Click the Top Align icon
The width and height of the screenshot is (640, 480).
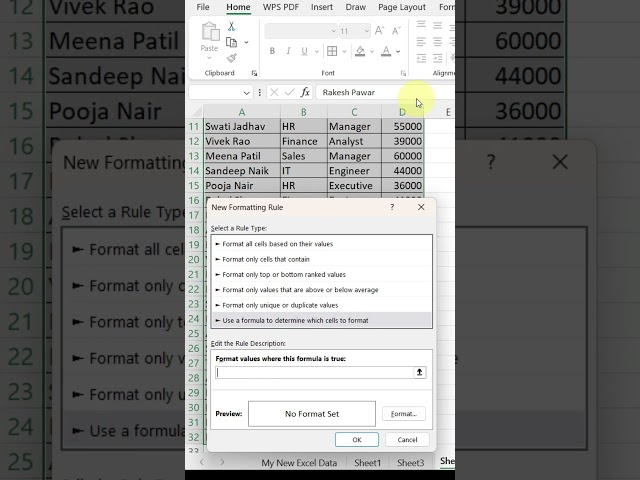pos(421,25)
